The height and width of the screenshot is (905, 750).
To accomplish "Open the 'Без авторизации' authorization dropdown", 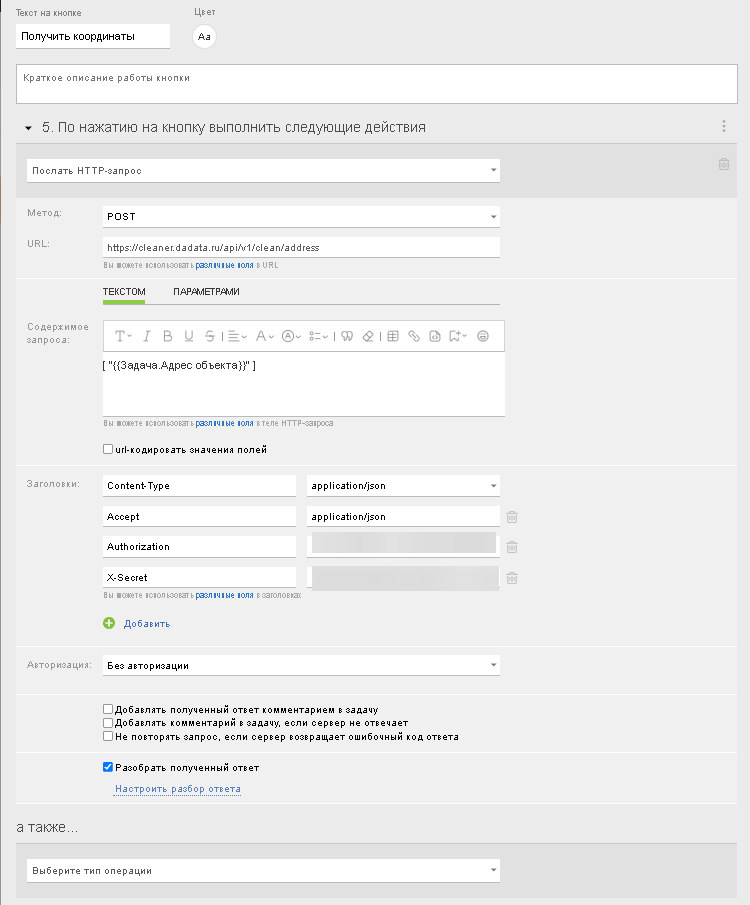I will tap(301, 665).
